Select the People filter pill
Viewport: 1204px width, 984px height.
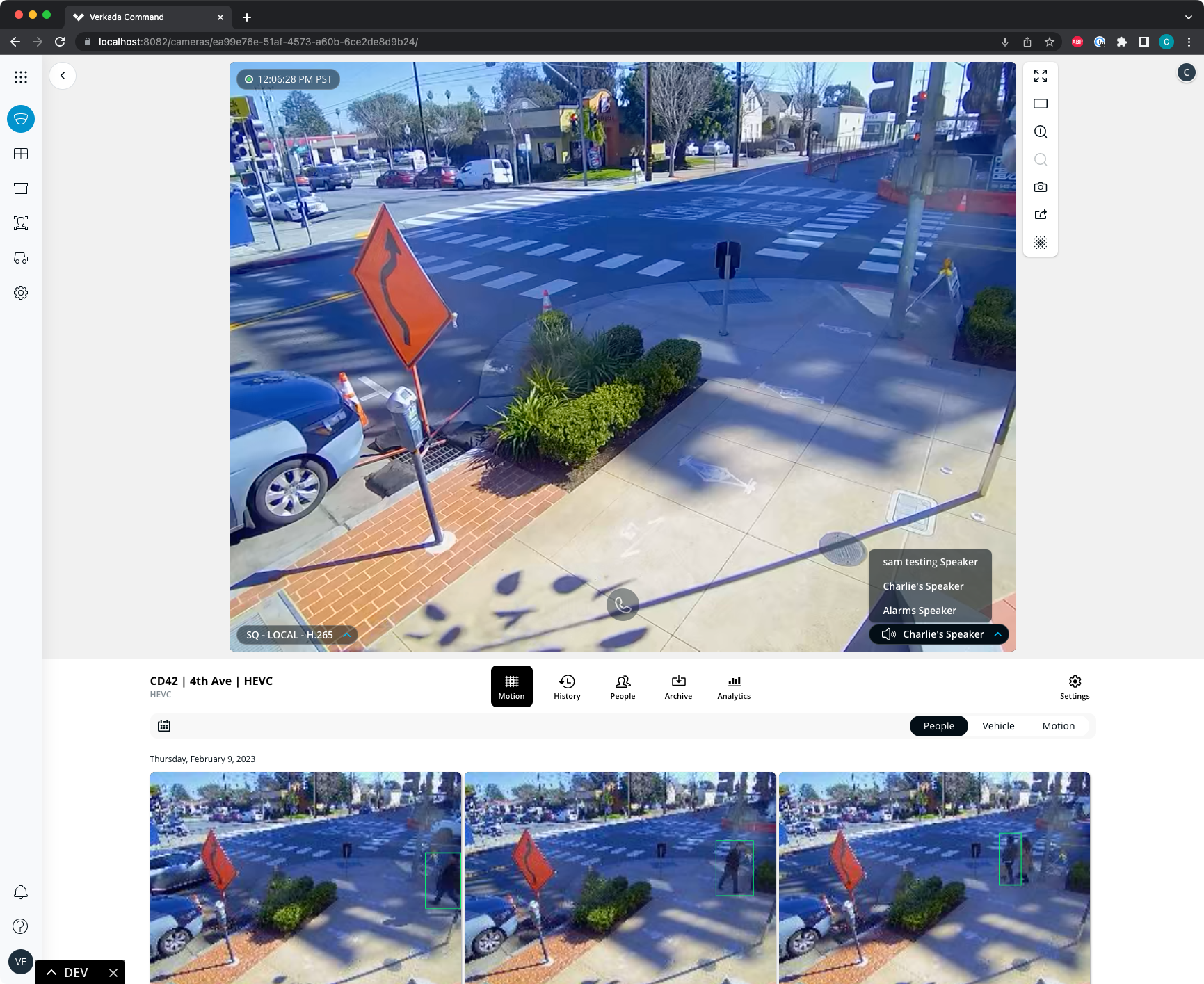coord(939,726)
